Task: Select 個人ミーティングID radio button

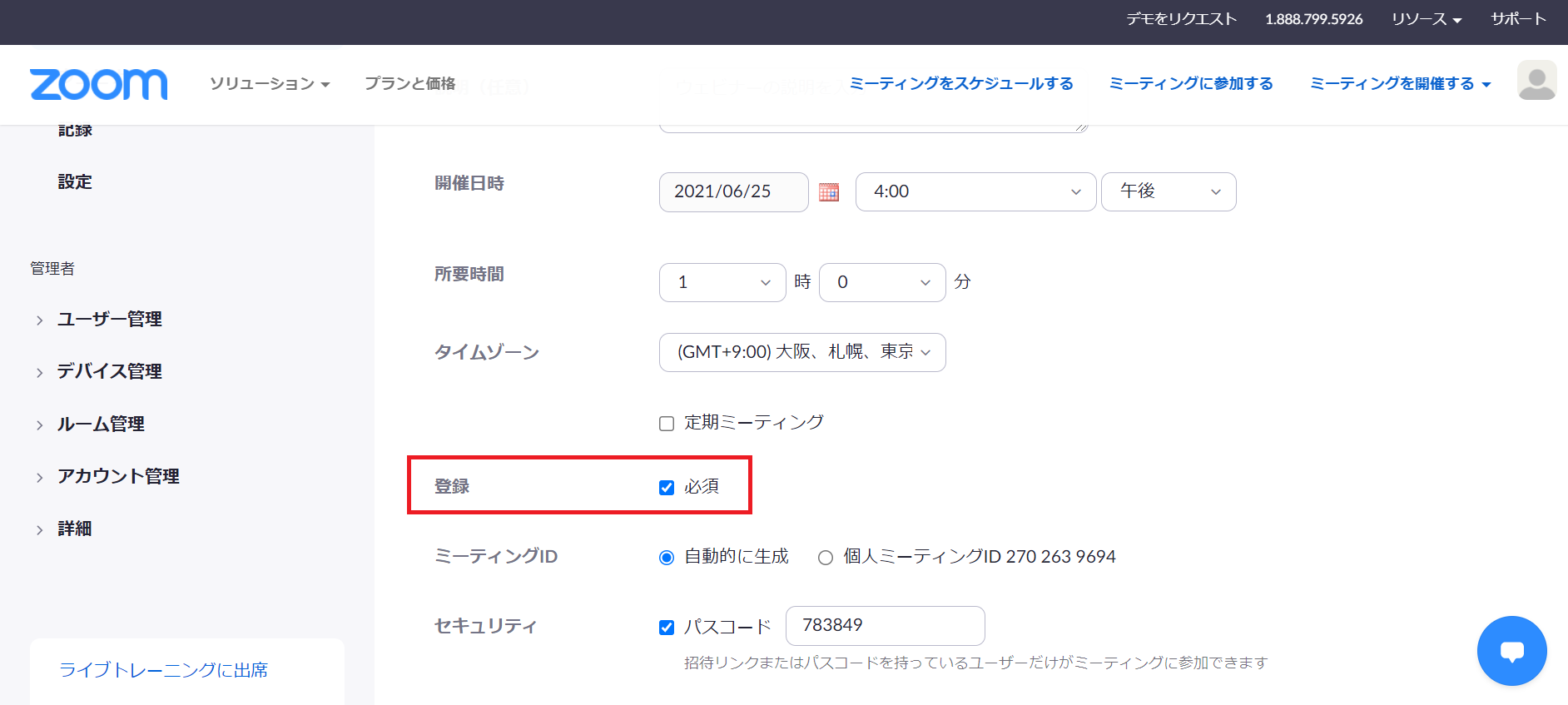Action: click(x=826, y=558)
